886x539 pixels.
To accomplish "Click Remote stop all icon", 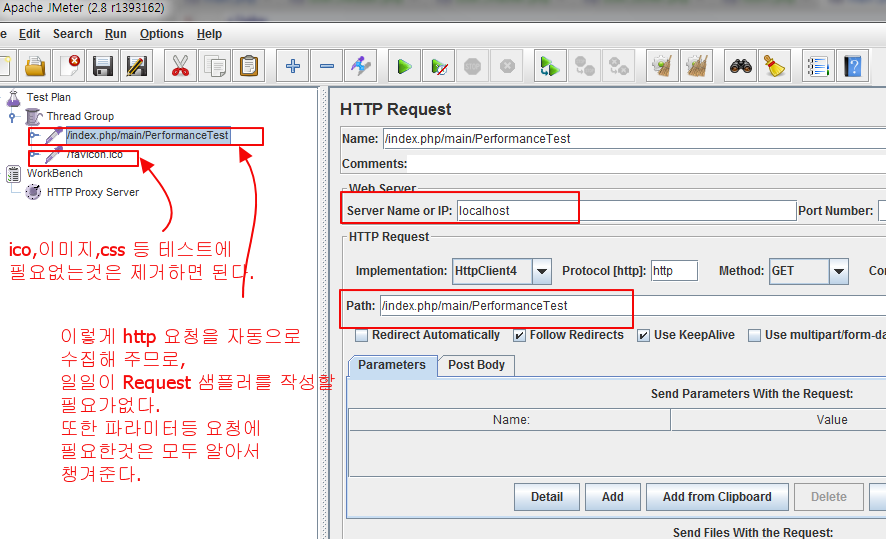I will pyautogui.click(x=584, y=67).
